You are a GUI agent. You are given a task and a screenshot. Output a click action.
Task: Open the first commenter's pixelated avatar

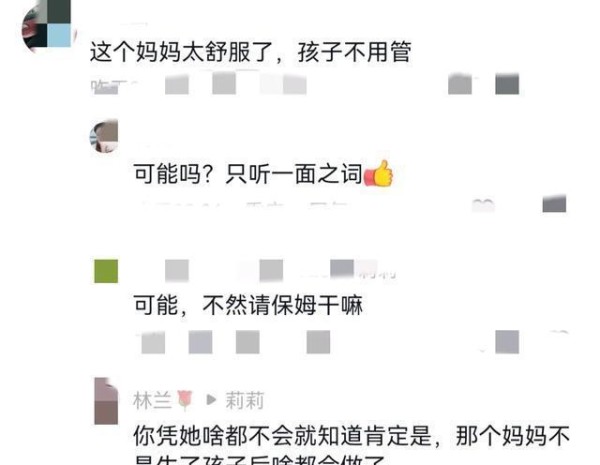point(47,26)
